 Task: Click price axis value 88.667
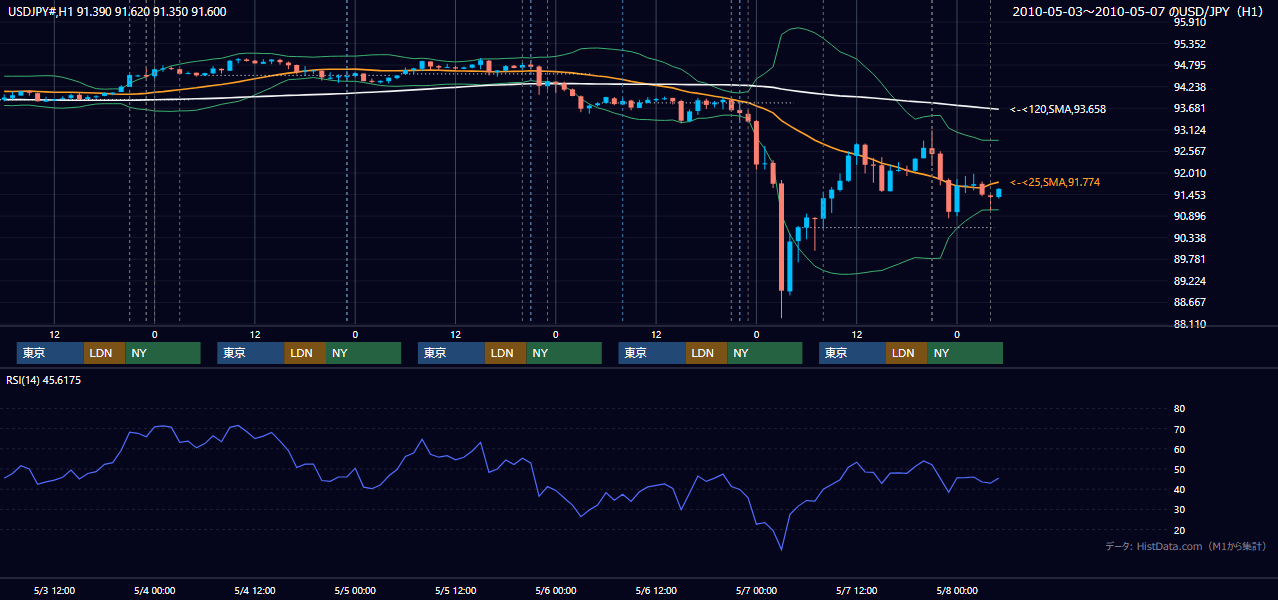[x=1190, y=302]
